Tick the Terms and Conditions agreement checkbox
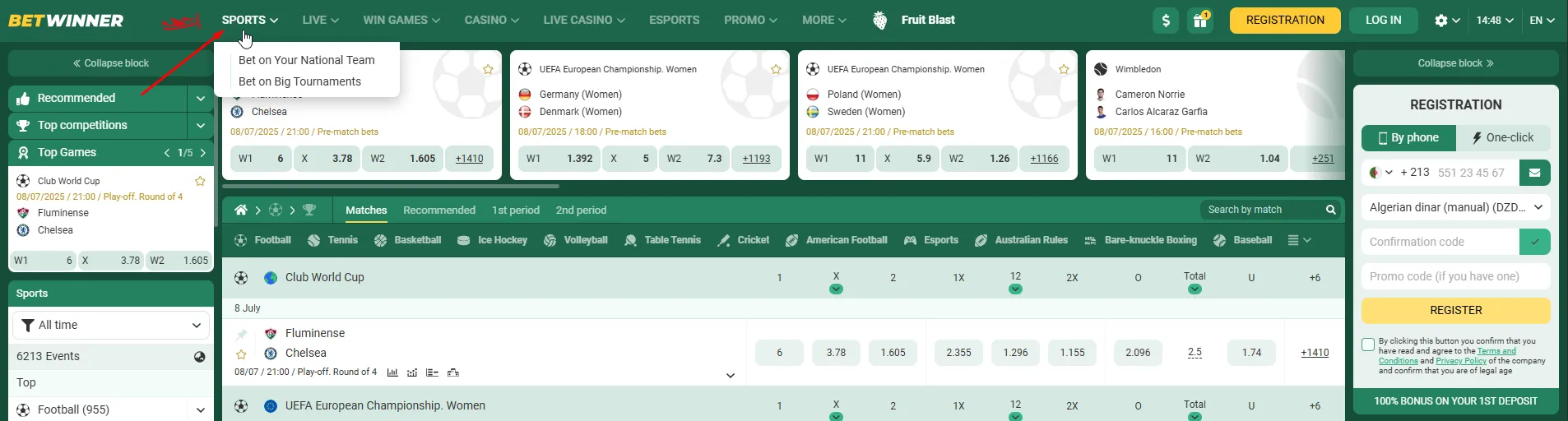Image resolution: width=1568 pixels, height=421 pixels. [1368, 345]
